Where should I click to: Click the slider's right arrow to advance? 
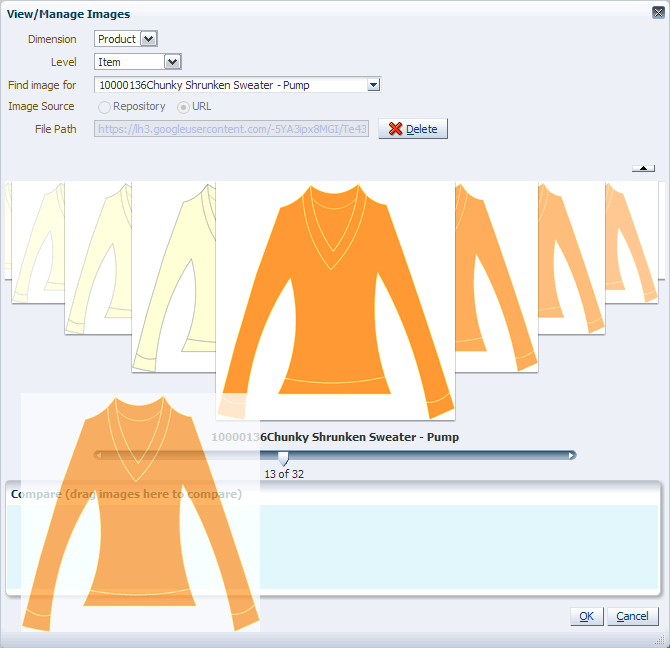click(572, 455)
